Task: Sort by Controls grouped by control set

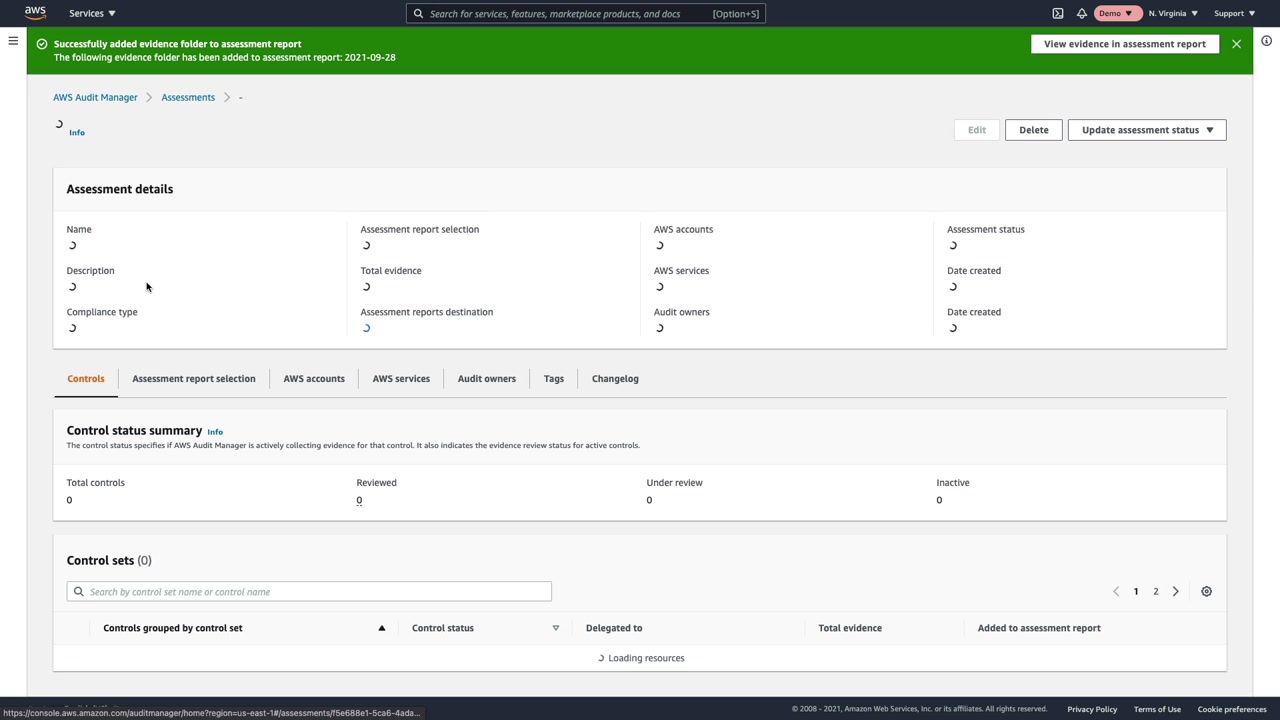Action: [x=244, y=628]
